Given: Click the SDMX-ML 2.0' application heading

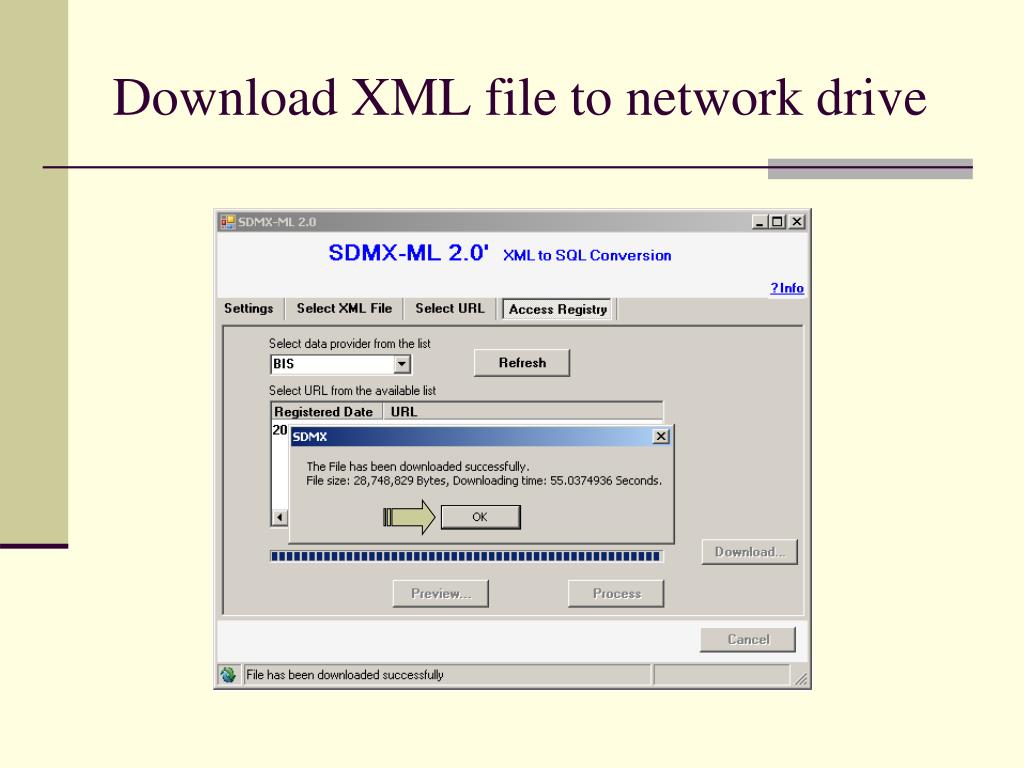Looking at the screenshot, I should pyautogui.click(x=408, y=252).
